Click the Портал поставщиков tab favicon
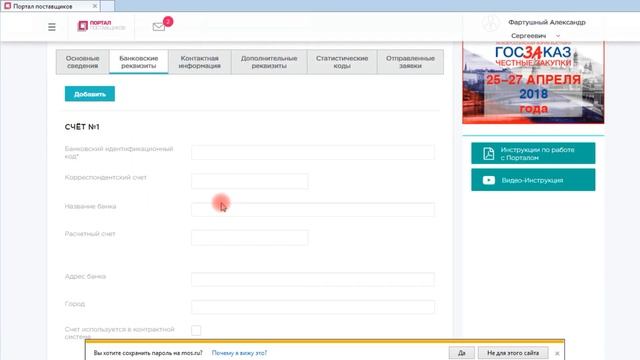The height and width of the screenshot is (360, 640). point(7,6)
